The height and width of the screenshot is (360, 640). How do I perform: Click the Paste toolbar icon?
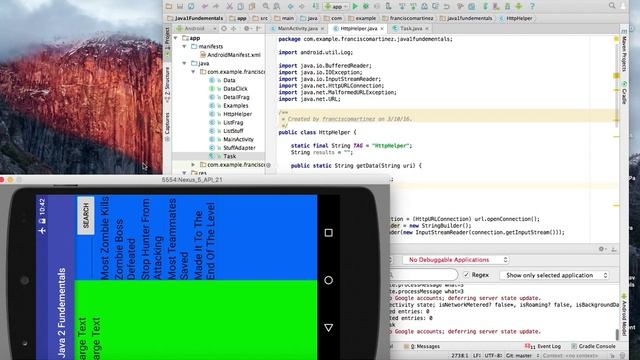point(251,6)
